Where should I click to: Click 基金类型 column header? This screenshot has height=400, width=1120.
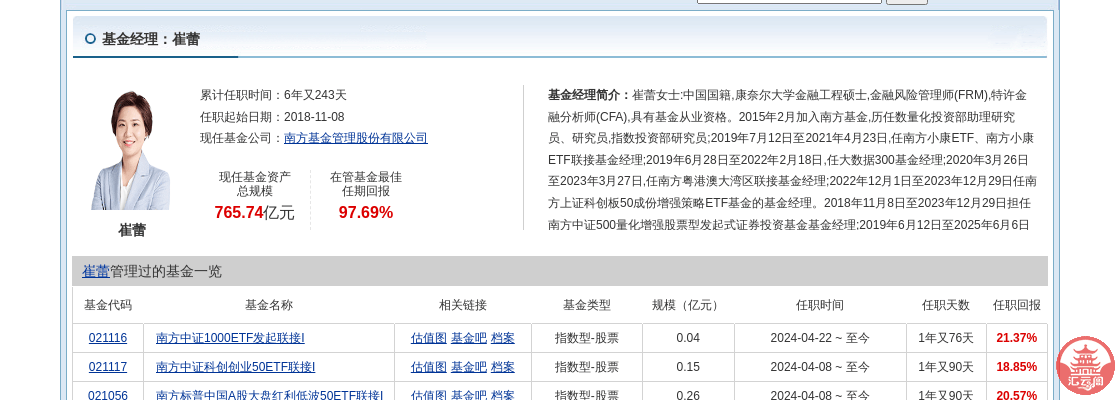(587, 305)
